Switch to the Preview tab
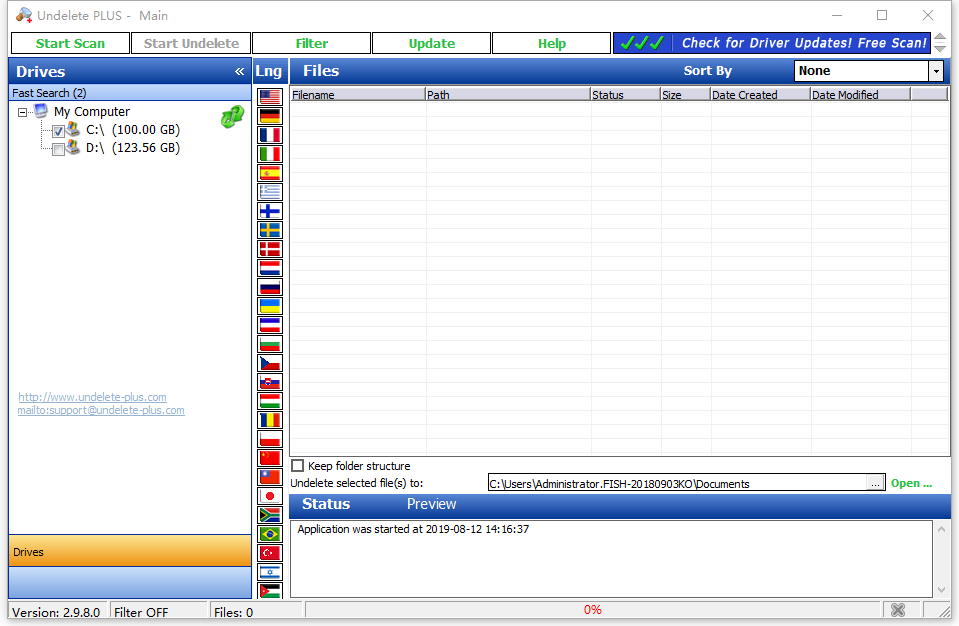This screenshot has height=626, width=959. tap(431, 504)
